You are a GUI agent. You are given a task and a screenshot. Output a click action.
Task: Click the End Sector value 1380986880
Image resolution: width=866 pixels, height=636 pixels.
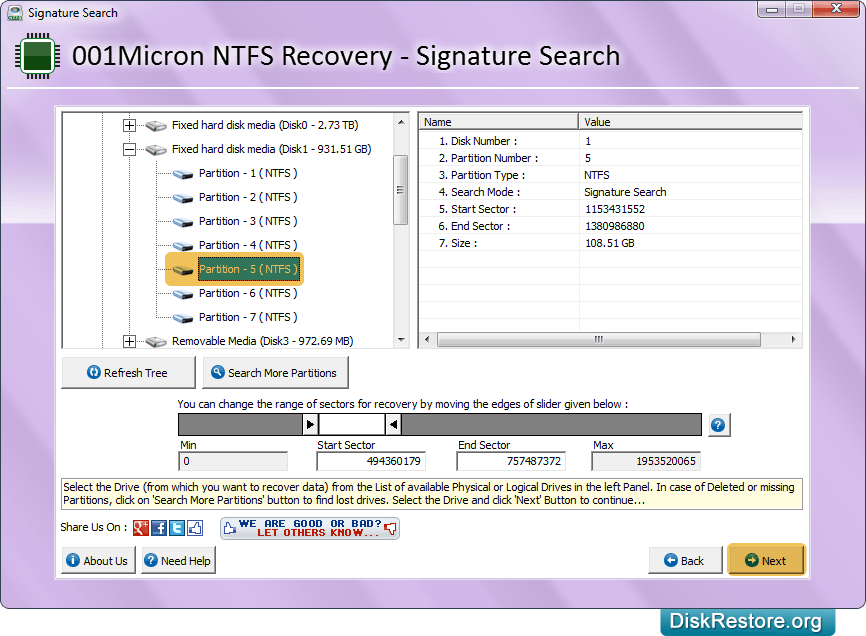click(615, 226)
